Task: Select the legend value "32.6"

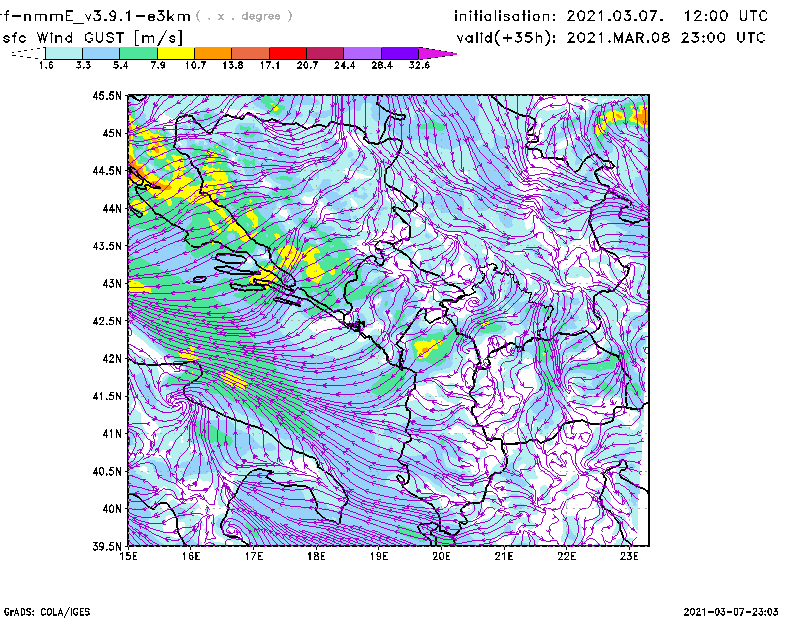Action: pyautogui.click(x=419, y=65)
